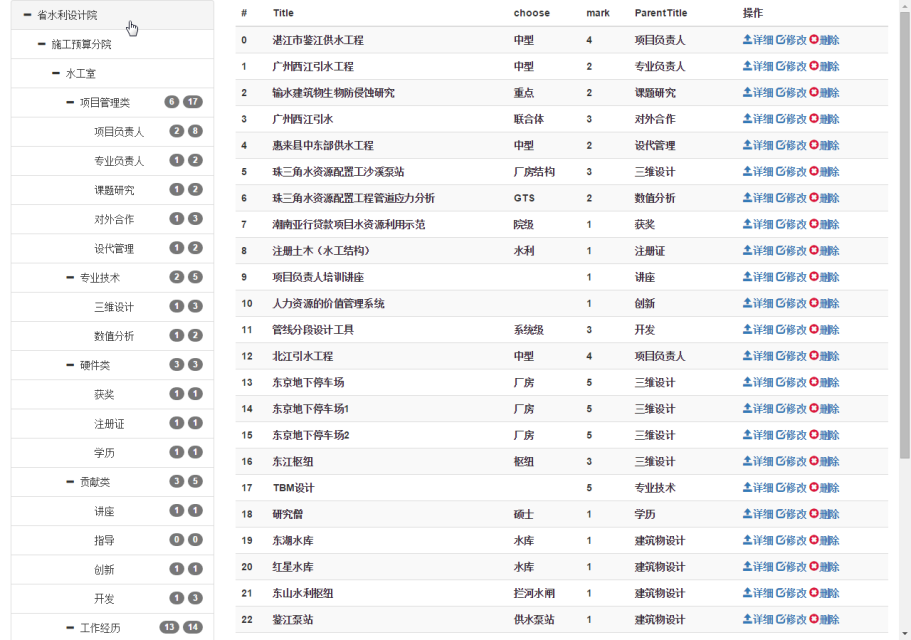The width and height of the screenshot is (911, 640).
Task: Click the upload icon for 湛江市鉴江供水工程 row
Action: click(x=747, y=40)
